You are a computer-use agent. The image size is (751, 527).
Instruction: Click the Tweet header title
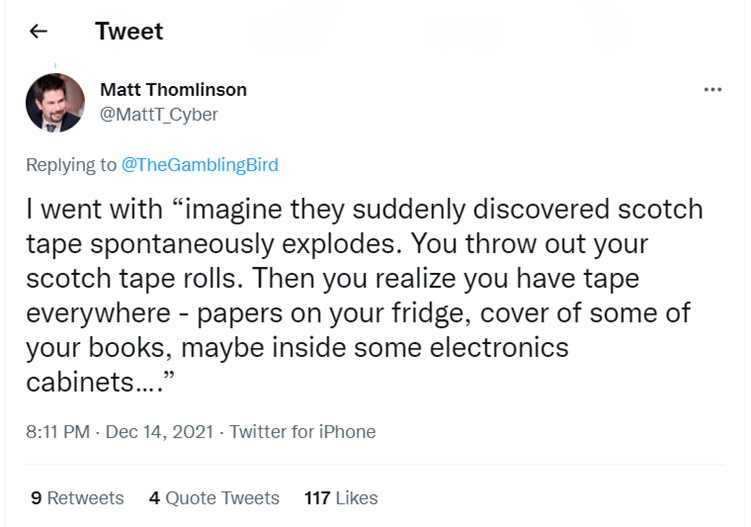tap(129, 32)
